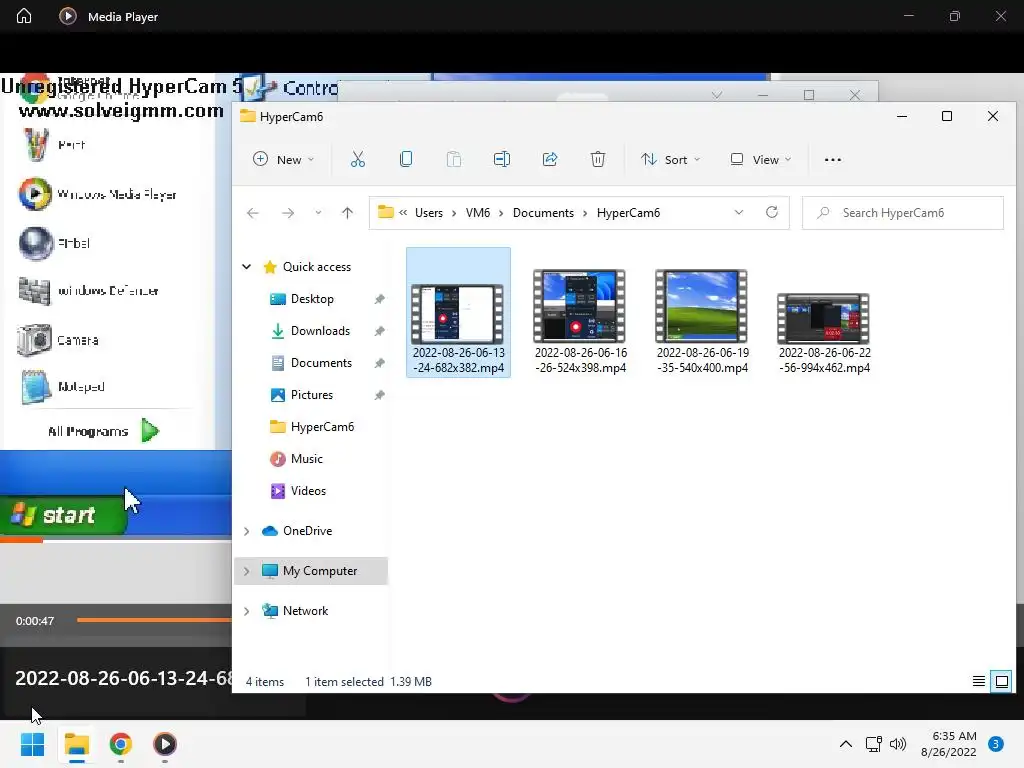Click the start button in the video
1024x768 pixels.
[63, 515]
